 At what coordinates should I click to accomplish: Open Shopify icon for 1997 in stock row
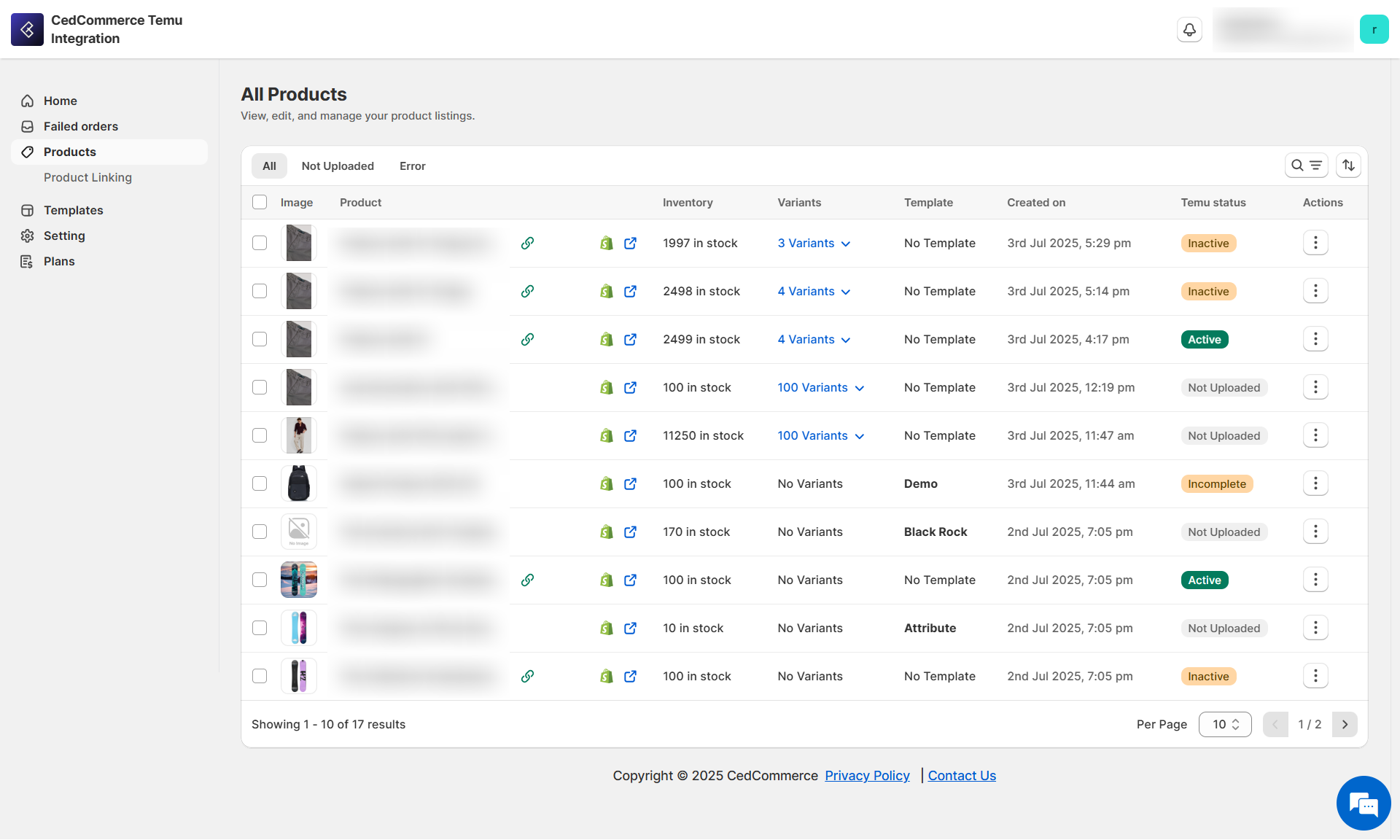point(606,243)
